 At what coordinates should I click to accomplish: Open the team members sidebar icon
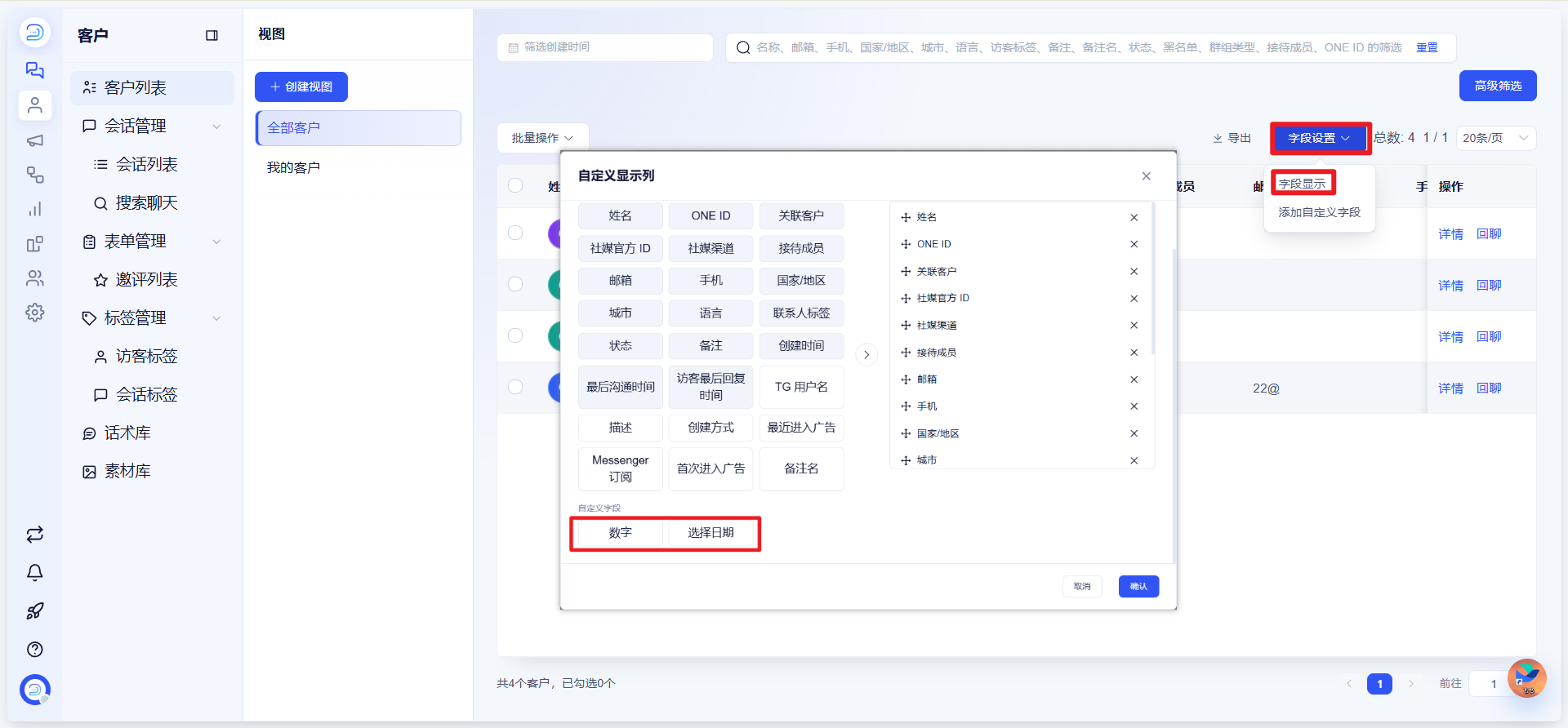34,278
